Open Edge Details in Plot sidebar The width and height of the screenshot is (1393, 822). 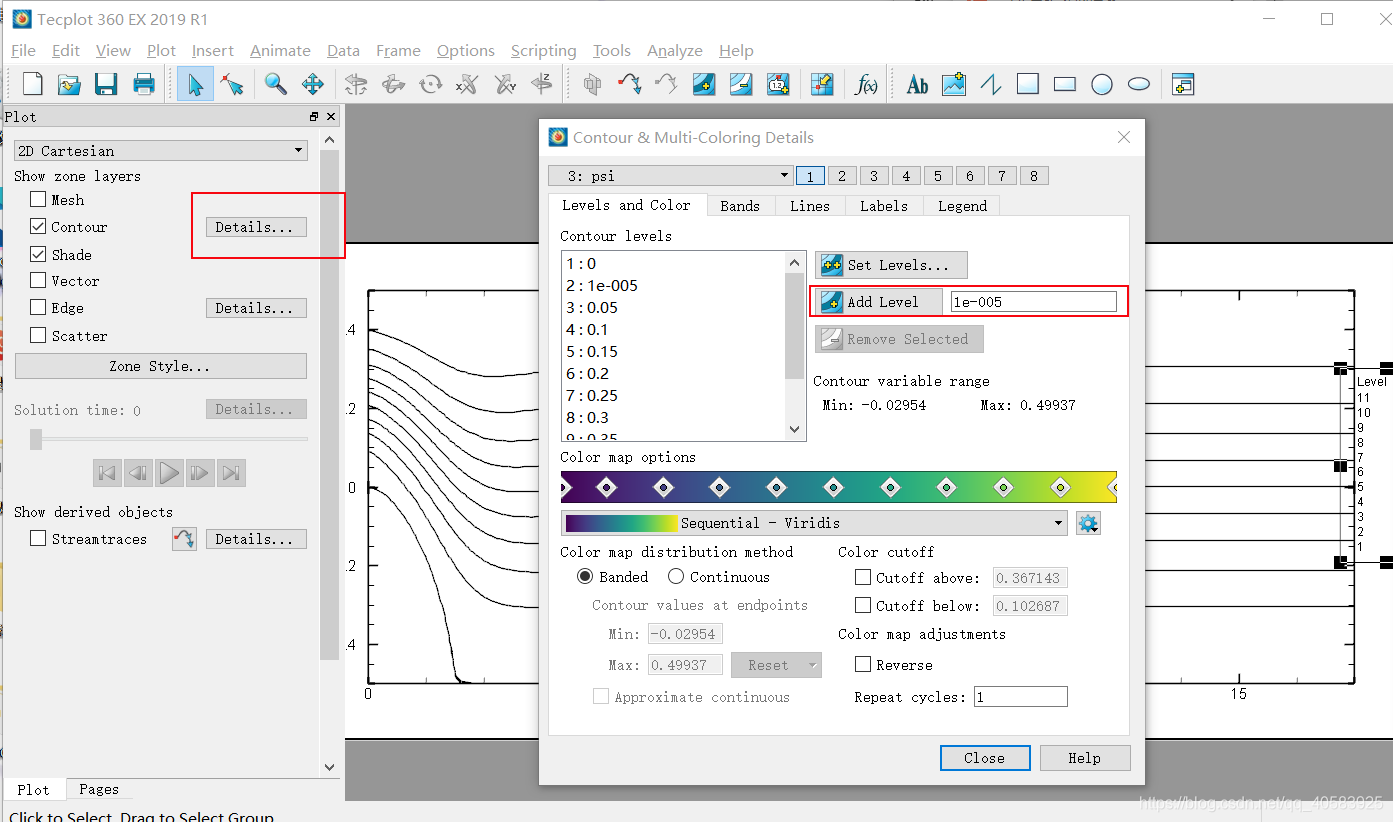(x=256, y=308)
